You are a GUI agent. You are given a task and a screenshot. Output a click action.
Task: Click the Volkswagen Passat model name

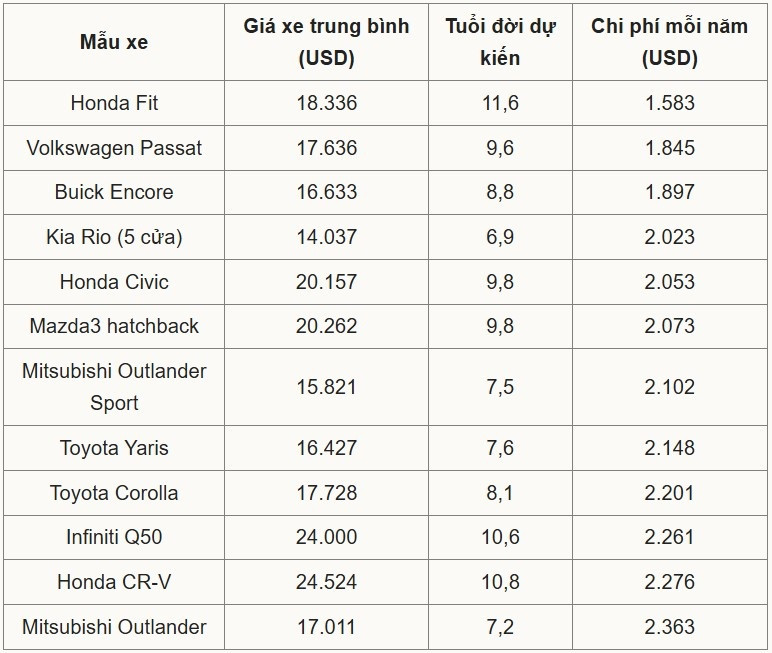tap(114, 148)
